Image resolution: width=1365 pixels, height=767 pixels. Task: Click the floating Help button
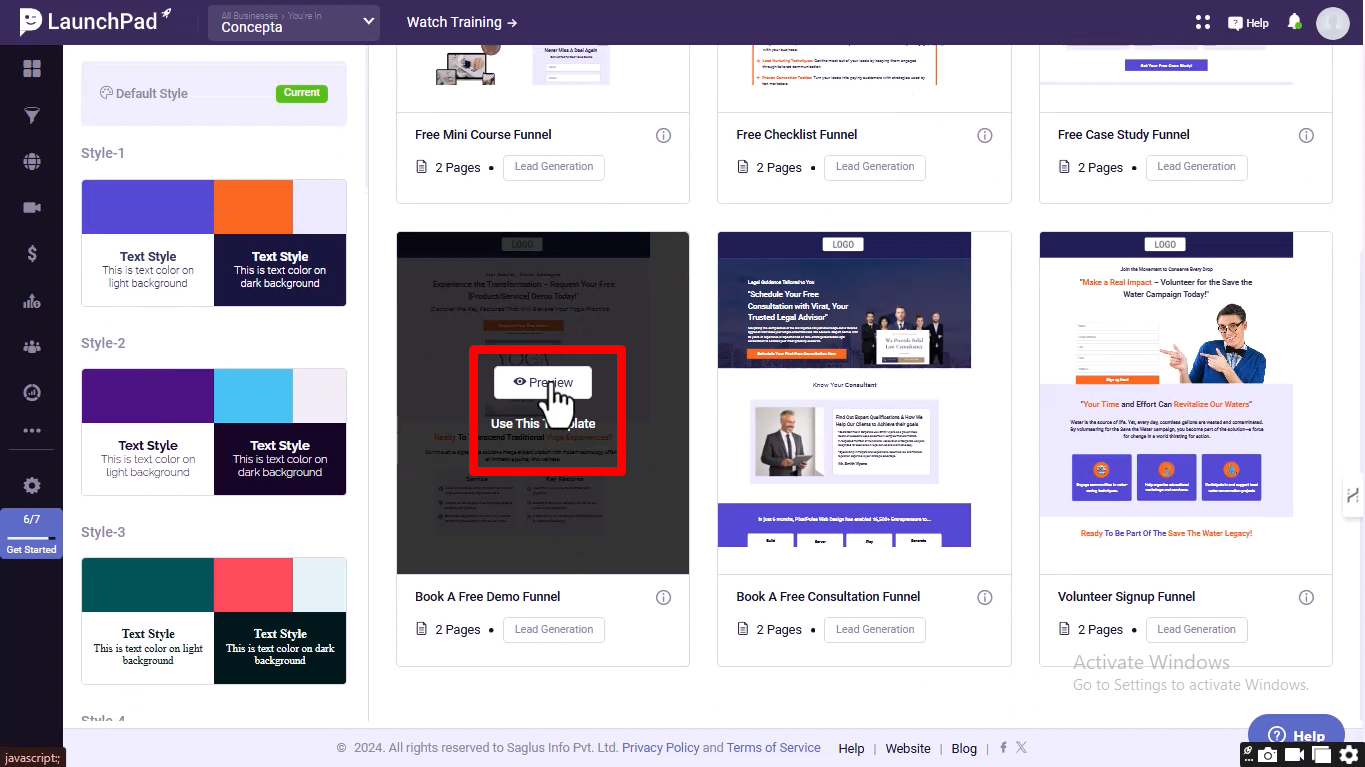click(1295, 734)
